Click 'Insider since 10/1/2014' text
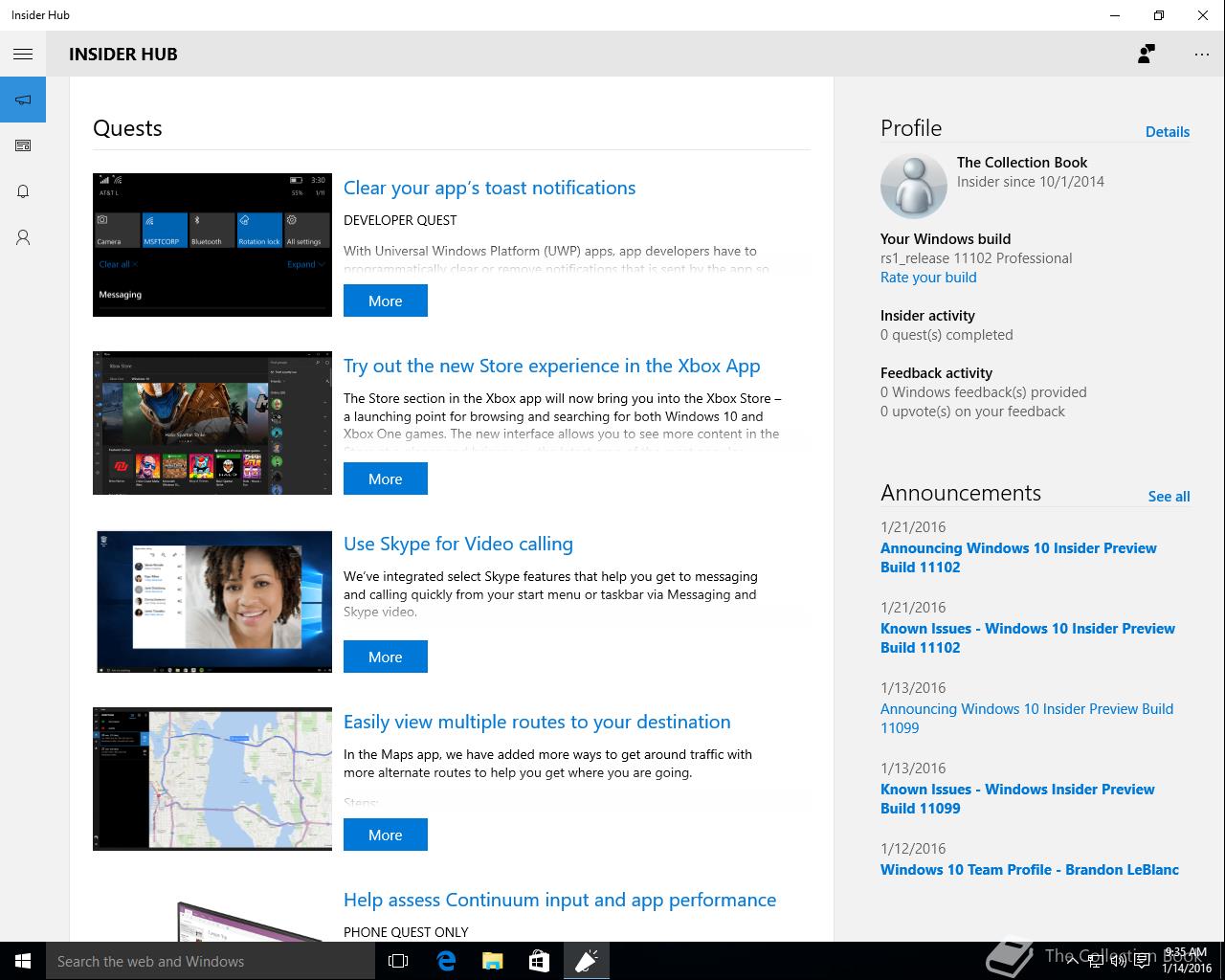 [x=1031, y=182]
